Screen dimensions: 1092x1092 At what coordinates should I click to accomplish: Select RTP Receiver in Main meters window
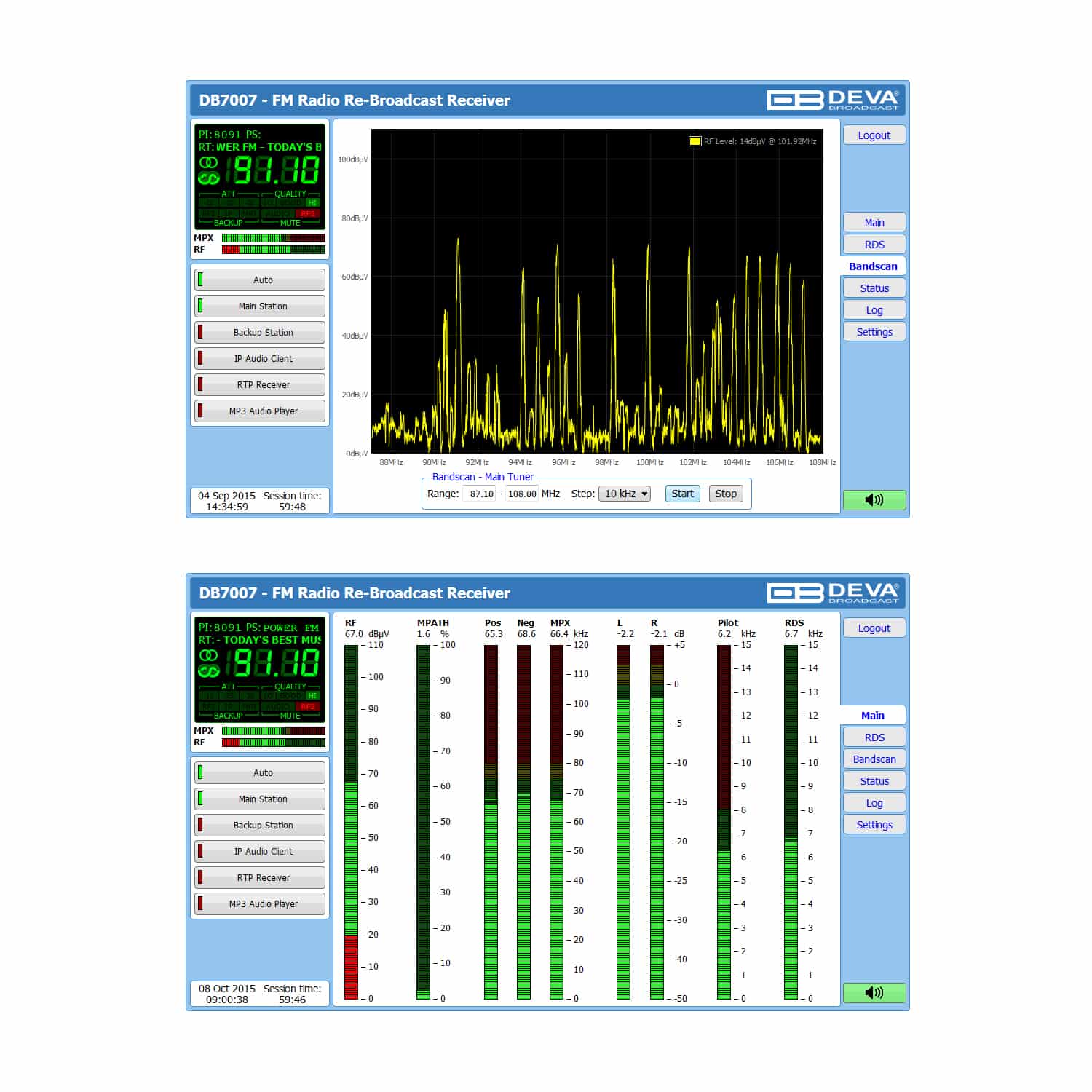(260, 877)
